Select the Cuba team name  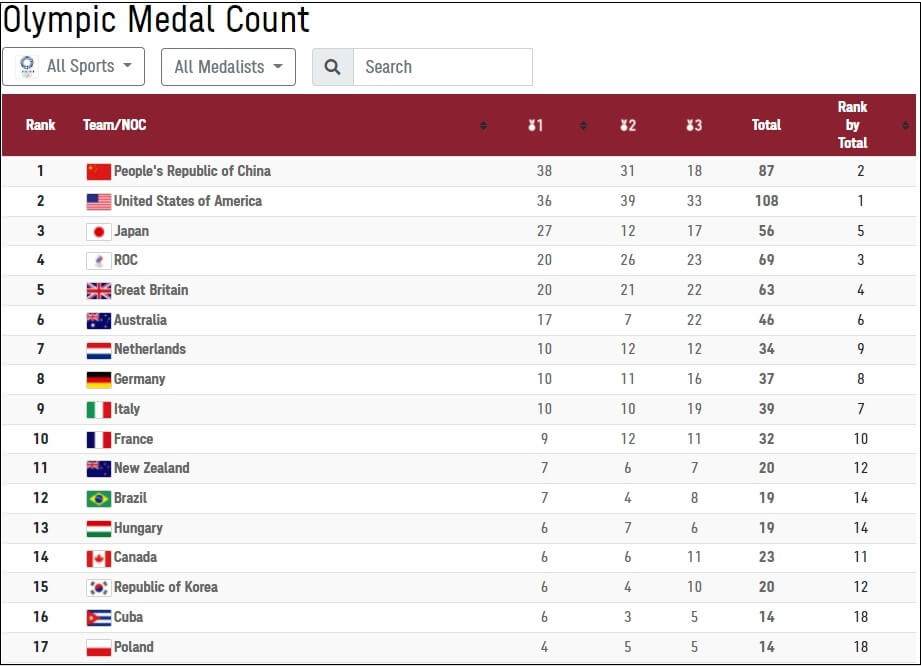pos(128,617)
